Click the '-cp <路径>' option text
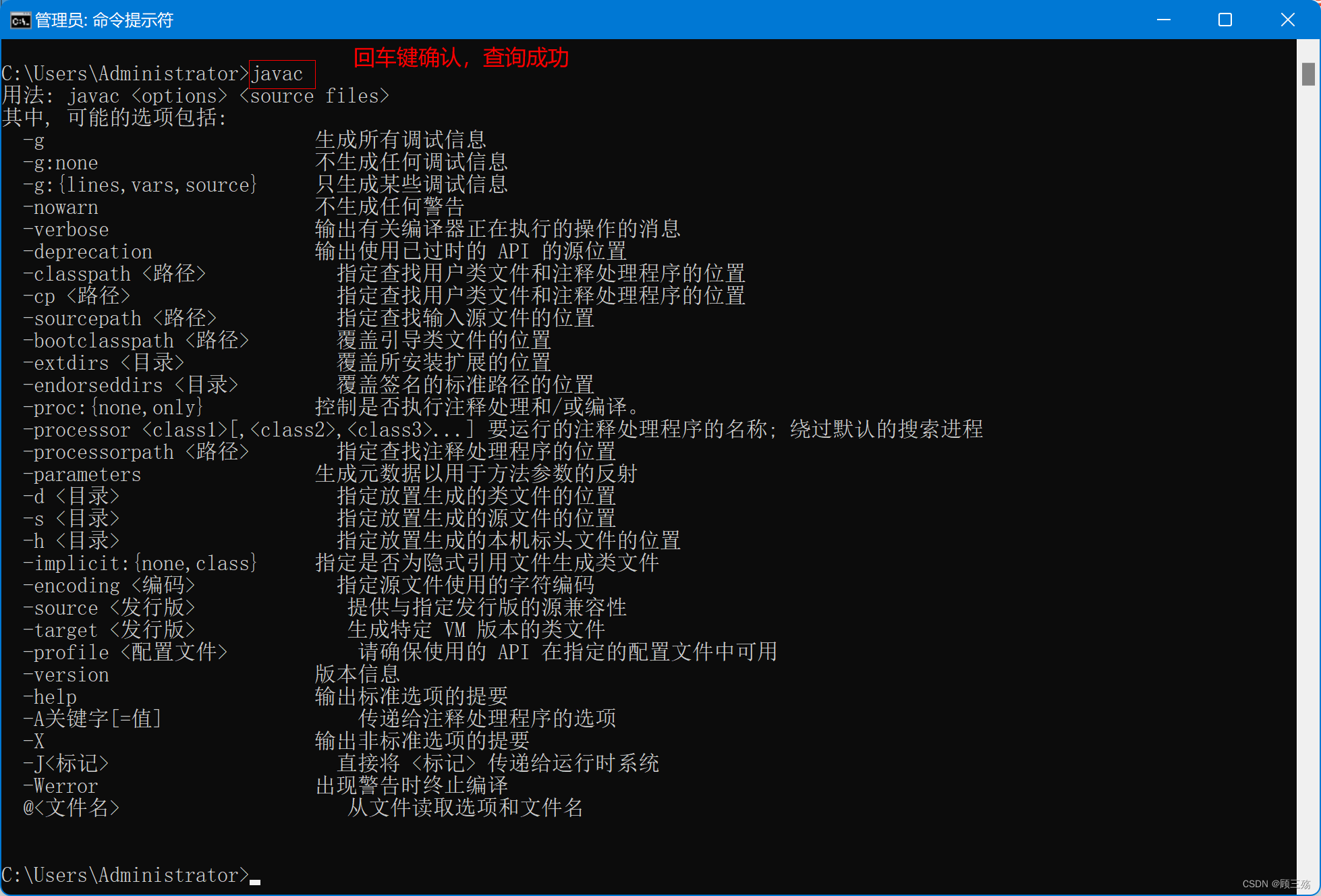The image size is (1321, 896). (x=76, y=296)
